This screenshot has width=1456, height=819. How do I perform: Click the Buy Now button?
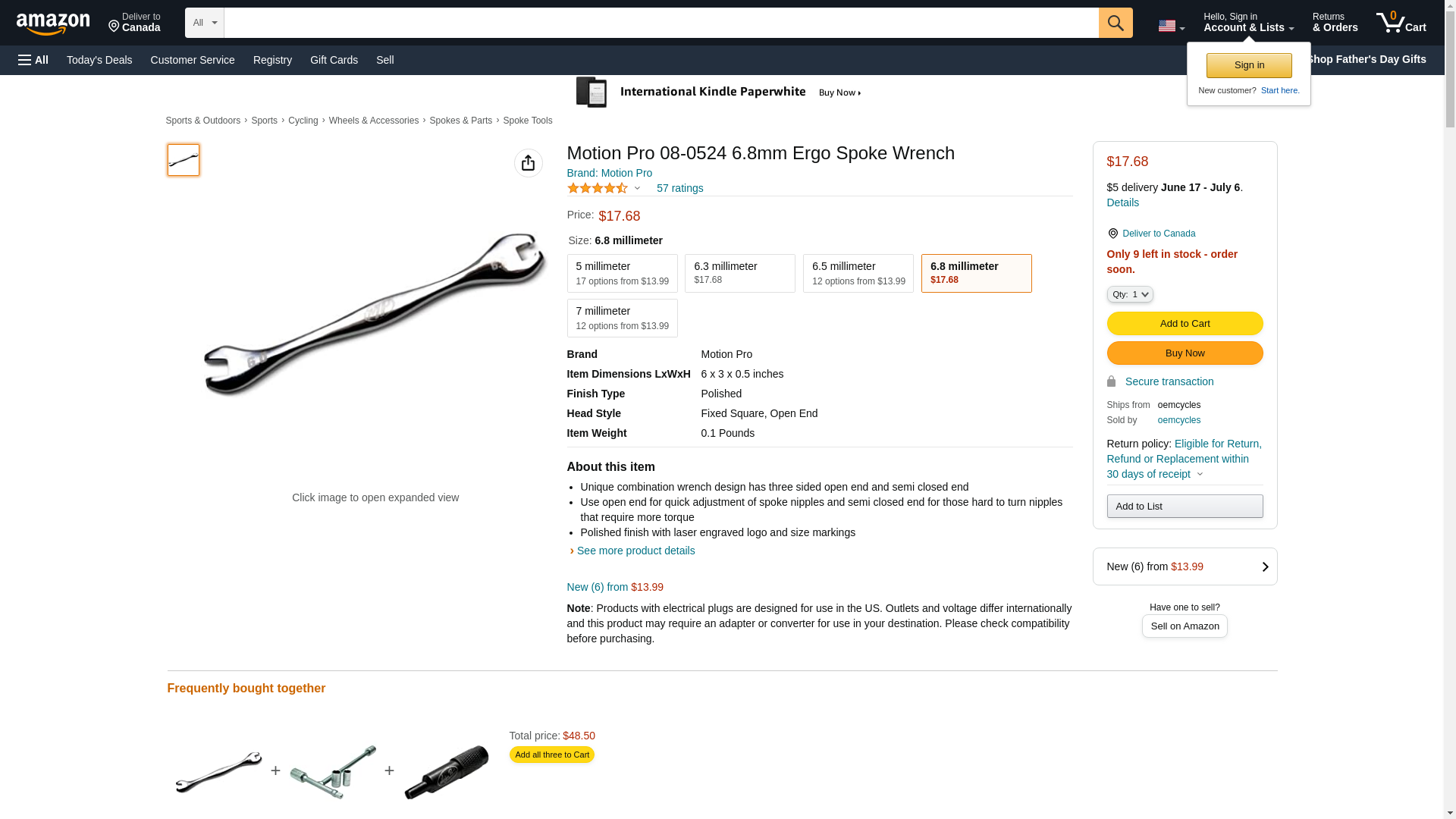[1184, 353]
